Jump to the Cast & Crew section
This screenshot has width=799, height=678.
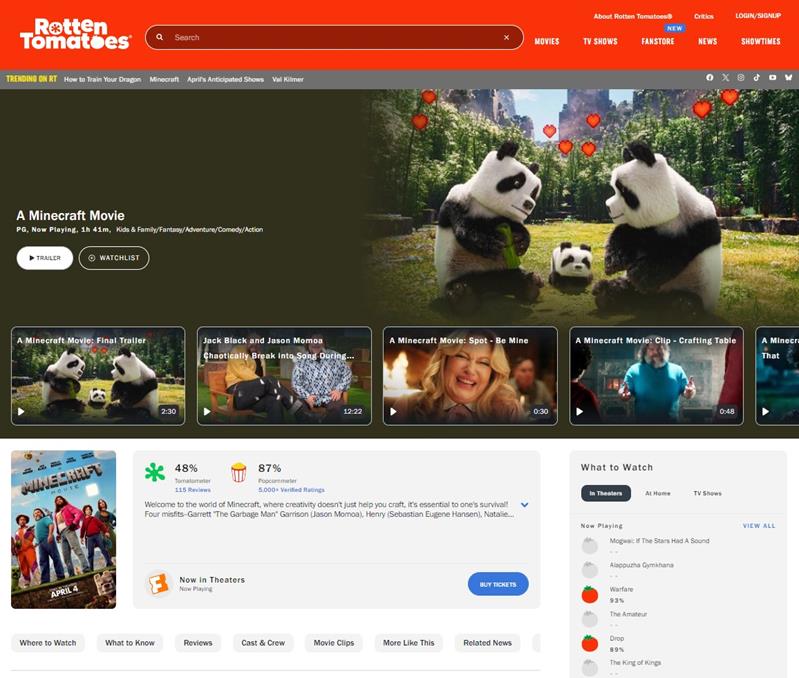point(263,643)
